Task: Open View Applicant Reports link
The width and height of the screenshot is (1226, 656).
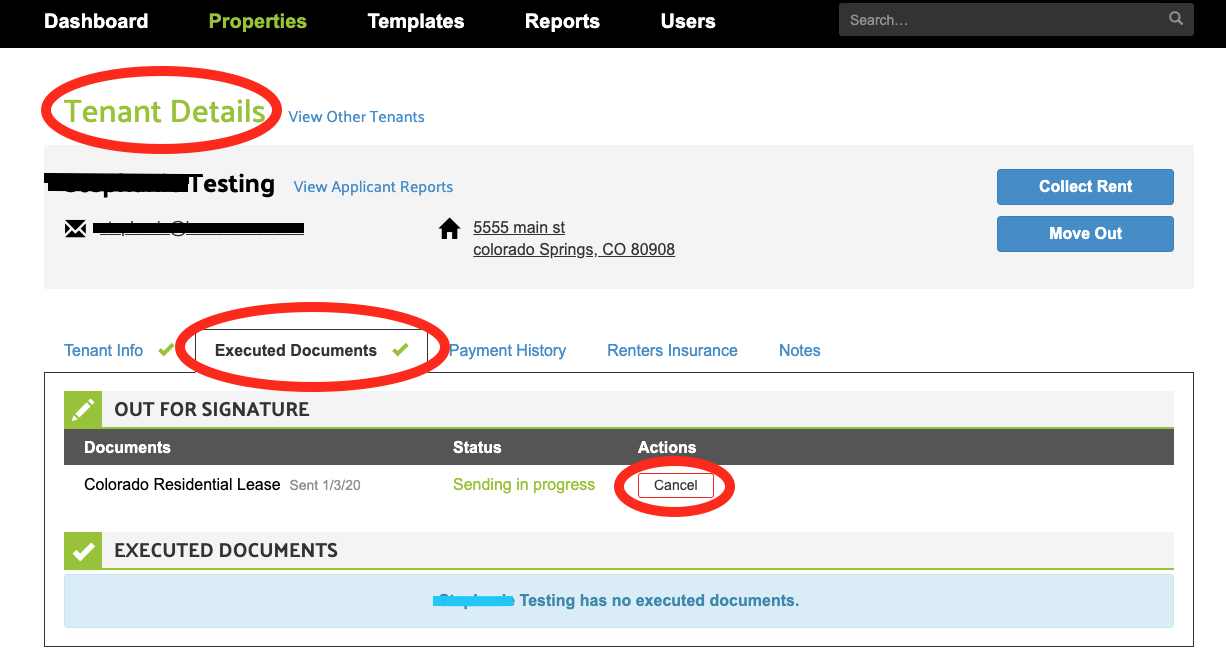Action: point(373,187)
